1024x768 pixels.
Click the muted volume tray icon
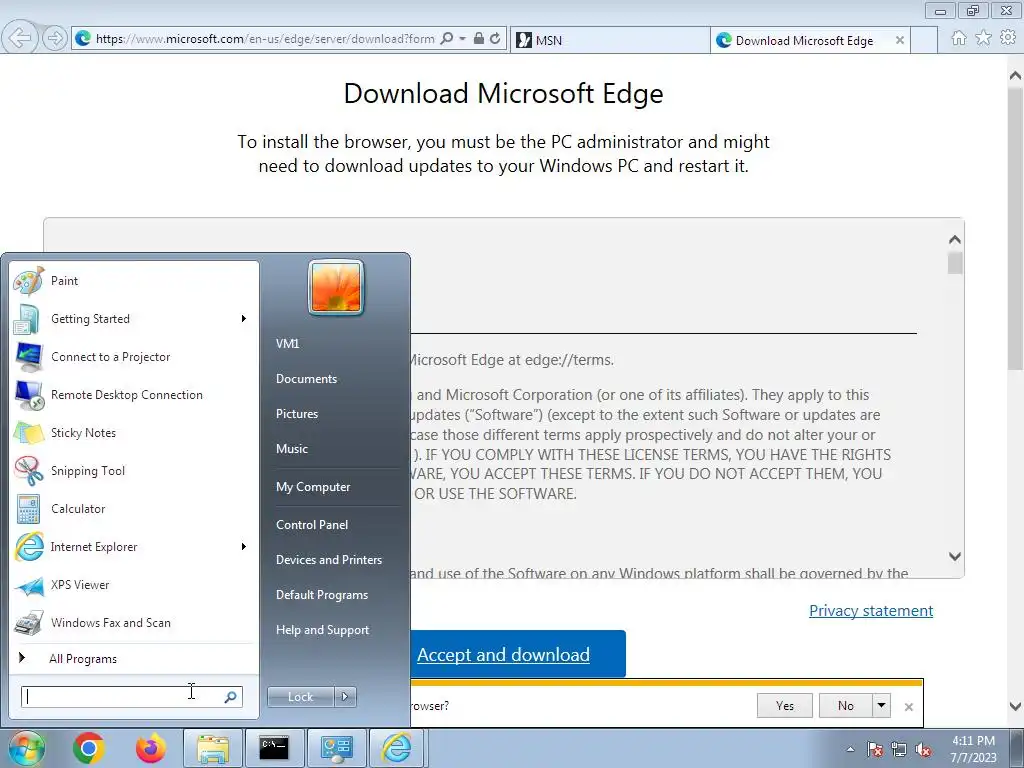click(923, 750)
